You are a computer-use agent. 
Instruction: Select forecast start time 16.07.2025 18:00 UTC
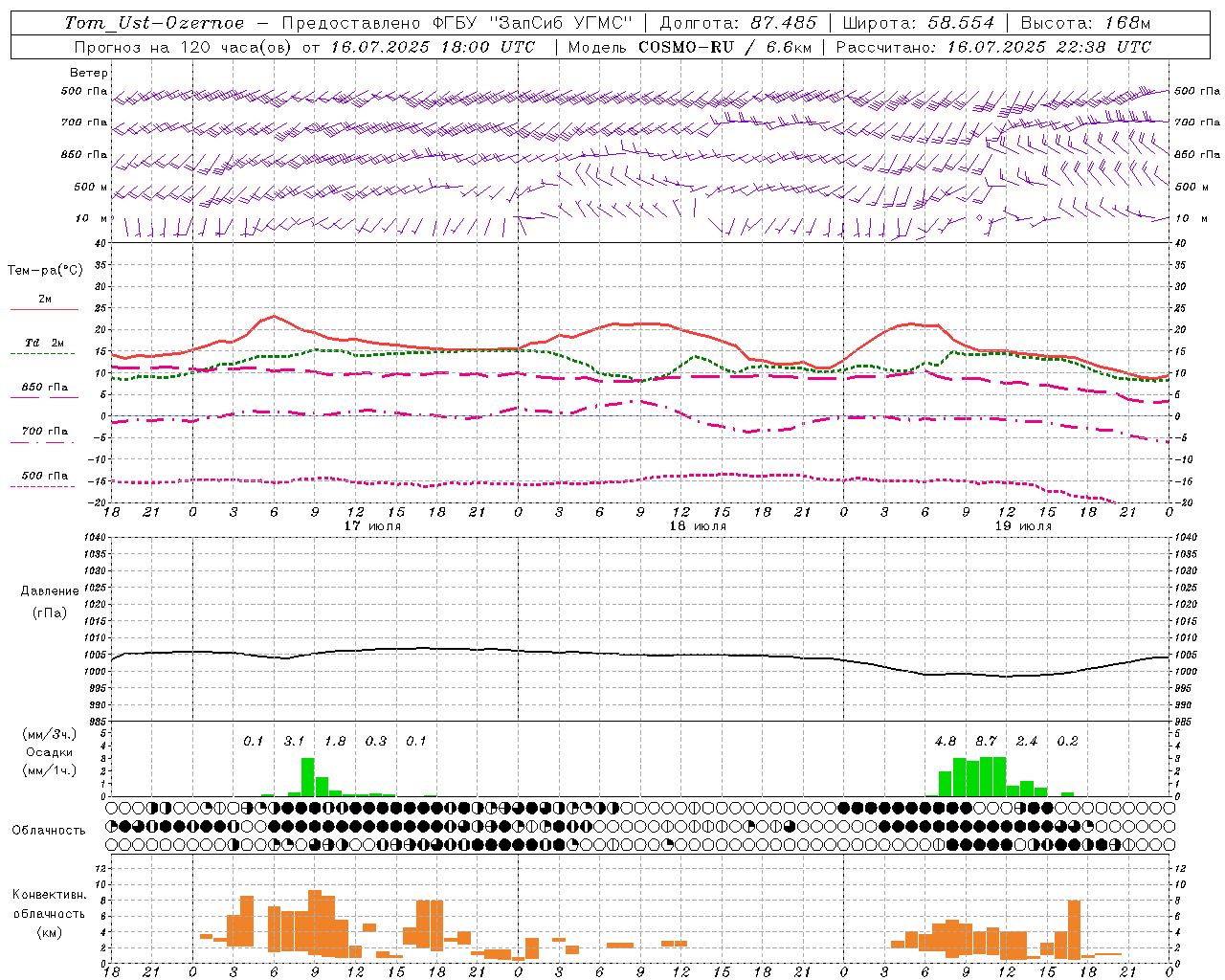[x=432, y=47]
